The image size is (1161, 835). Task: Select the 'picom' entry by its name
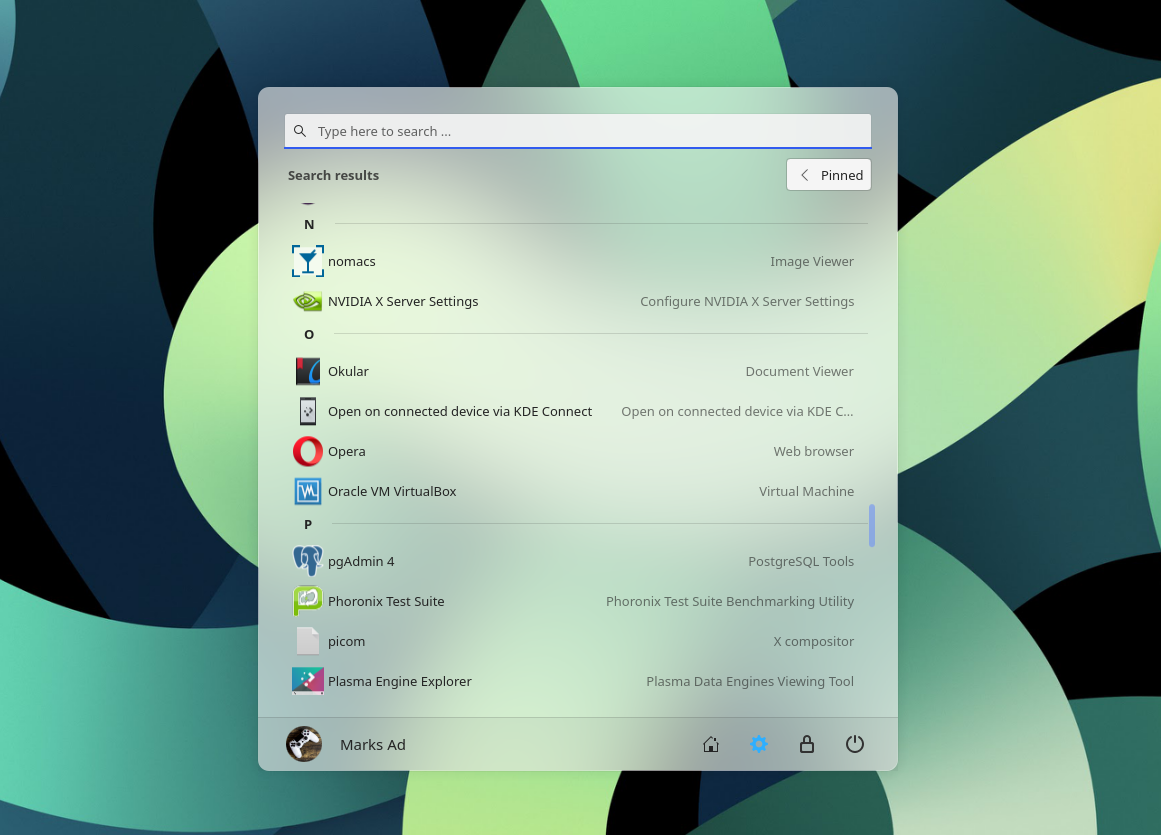(x=347, y=641)
